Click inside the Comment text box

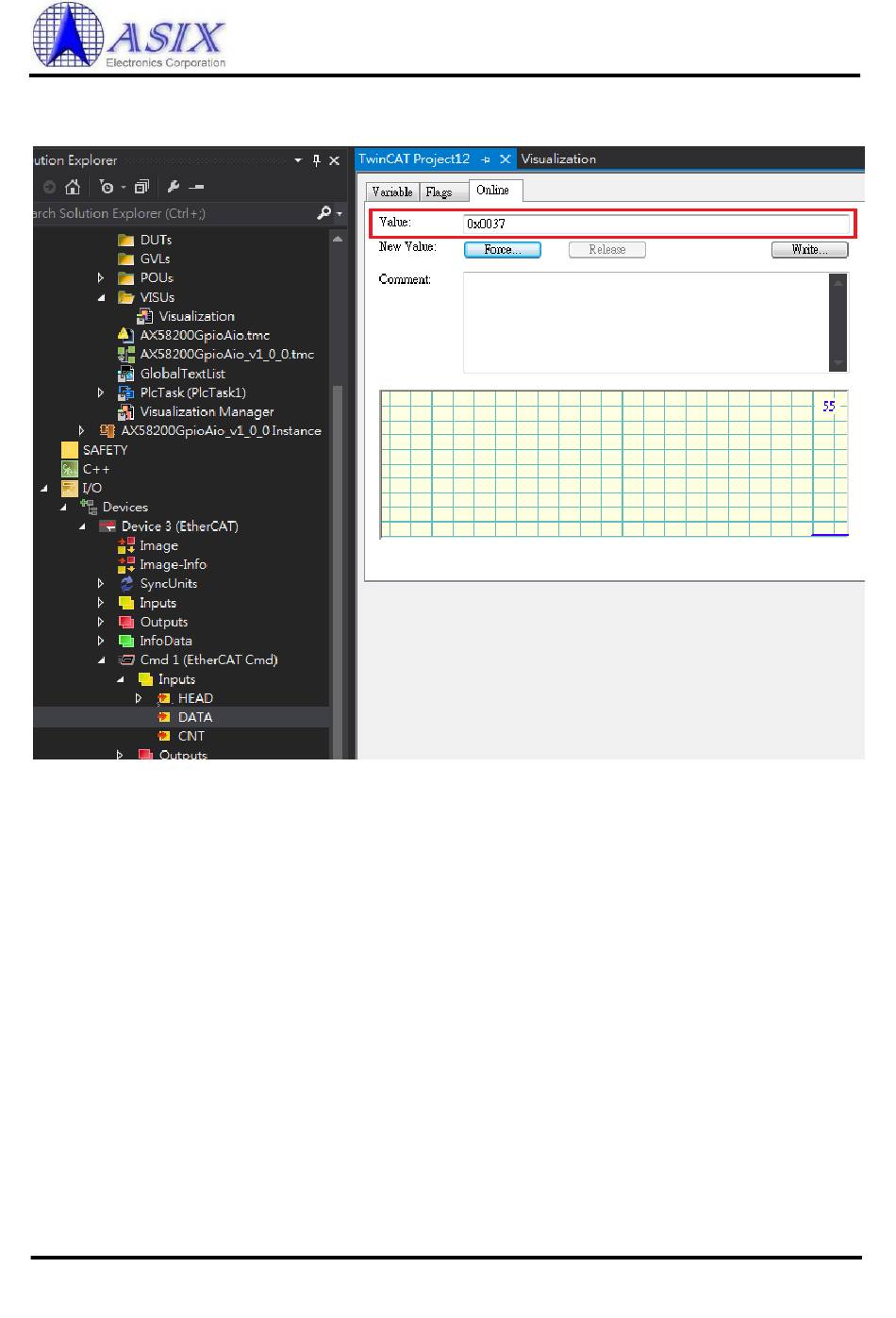646,323
